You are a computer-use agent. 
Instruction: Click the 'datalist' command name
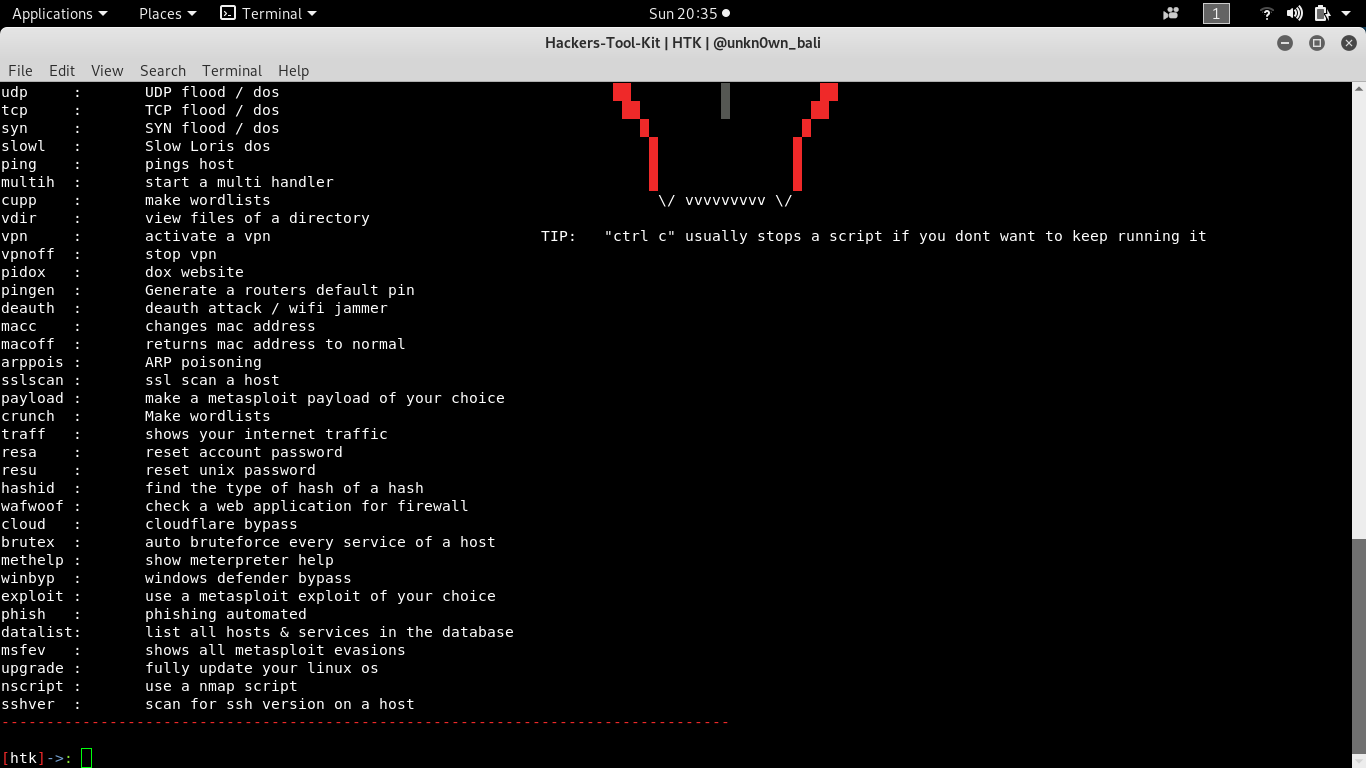pyautogui.click(x=37, y=632)
